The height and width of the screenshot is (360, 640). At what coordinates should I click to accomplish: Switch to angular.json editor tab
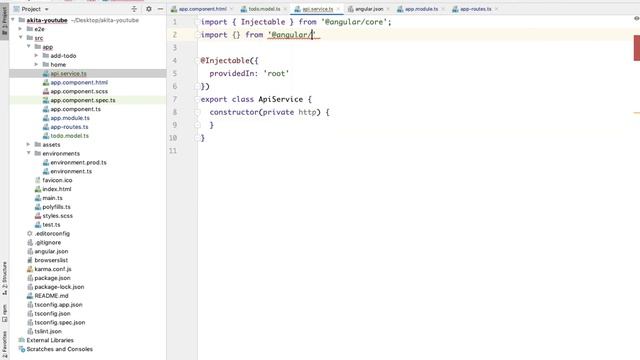369,9
